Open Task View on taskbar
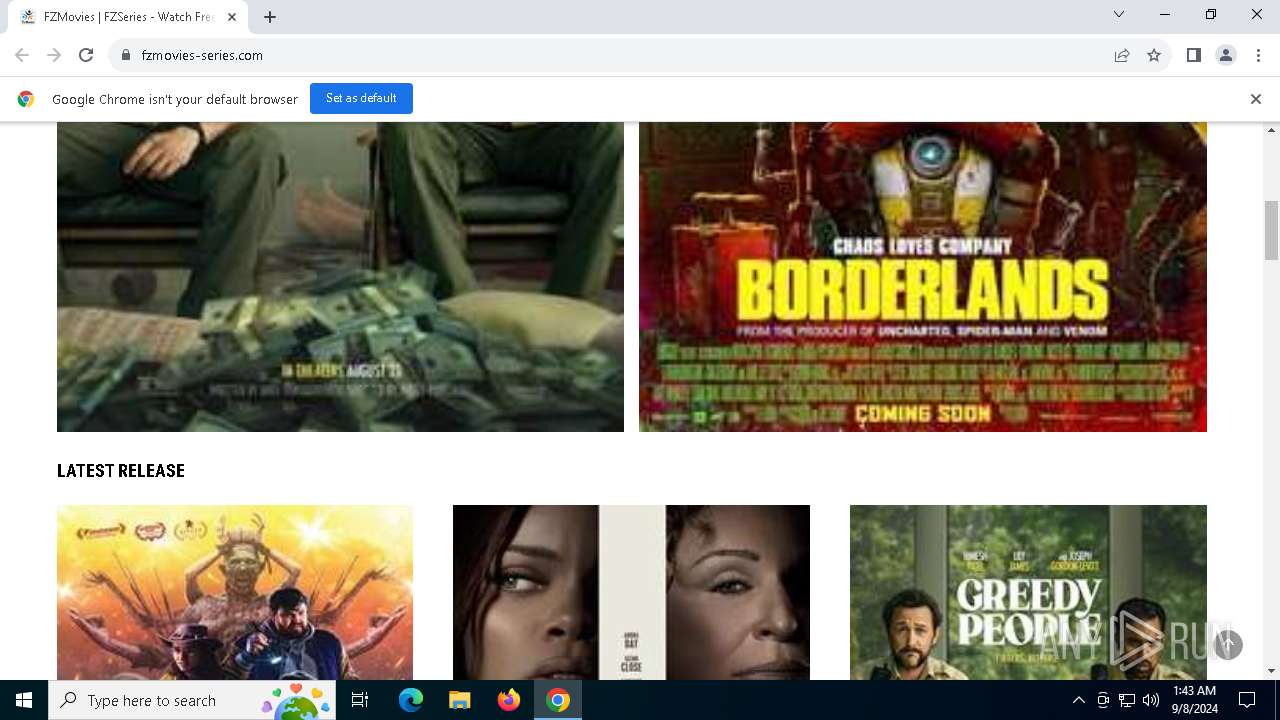Image resolution: width=1280 pixels, height=720 pixels. click(360, 700)
